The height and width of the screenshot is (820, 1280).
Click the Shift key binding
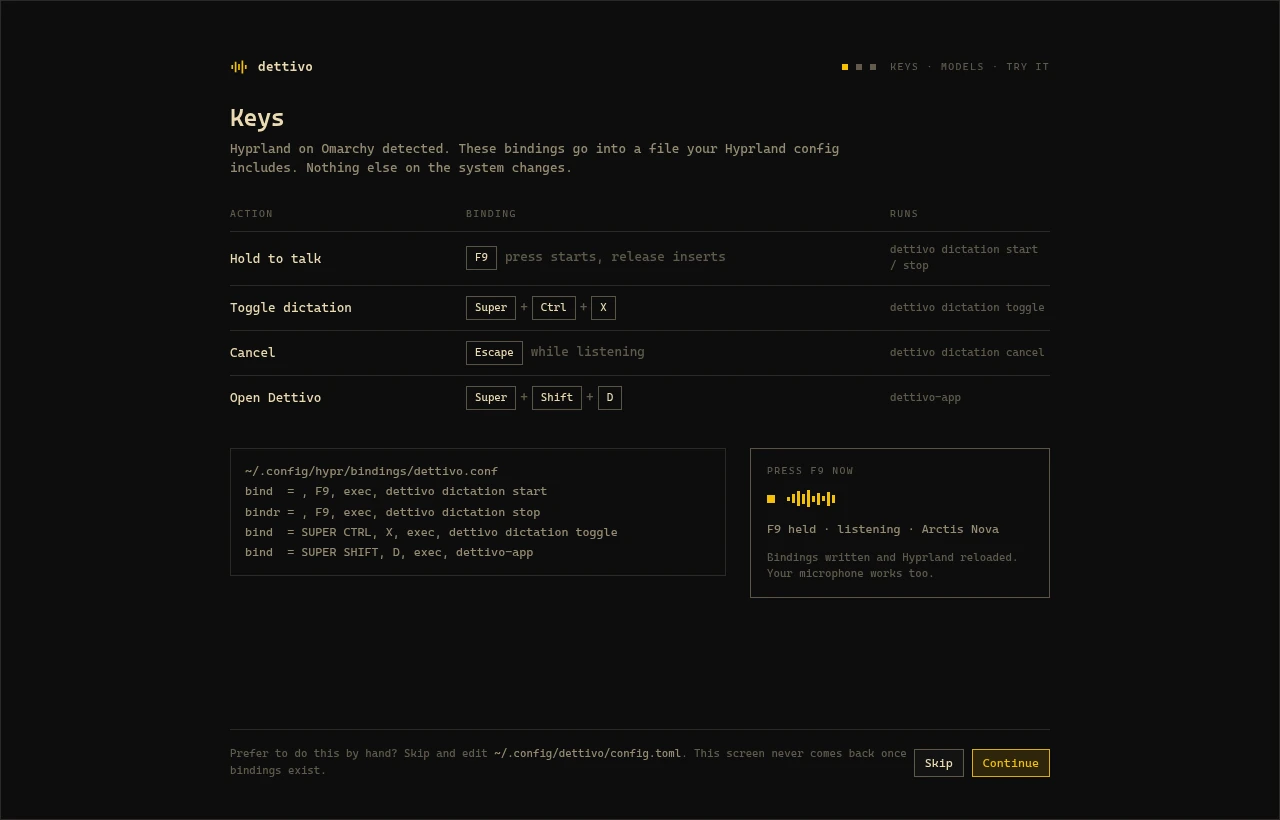tap(557, 398)
